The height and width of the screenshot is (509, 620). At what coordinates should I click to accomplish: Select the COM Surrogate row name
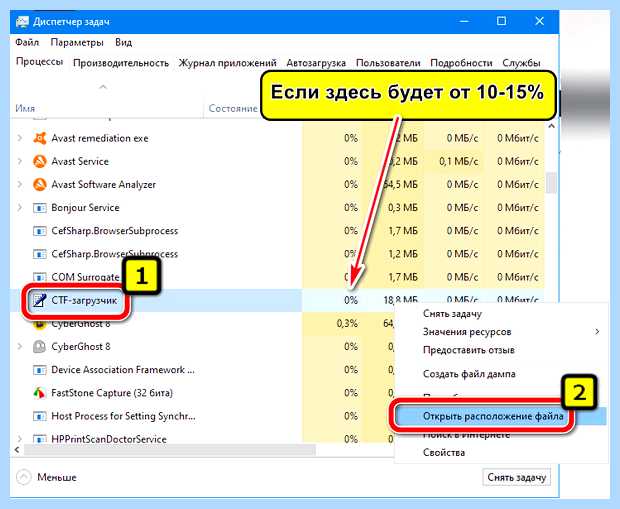coord(85,277)
